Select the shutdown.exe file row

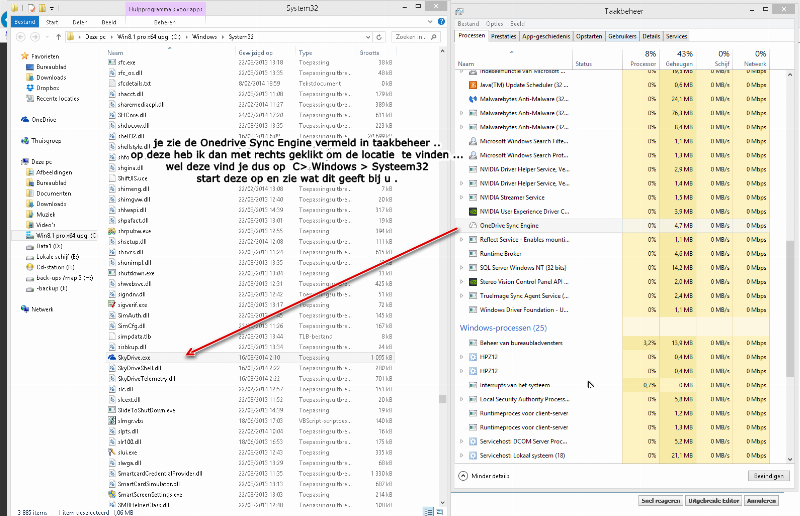coord(250,273)
